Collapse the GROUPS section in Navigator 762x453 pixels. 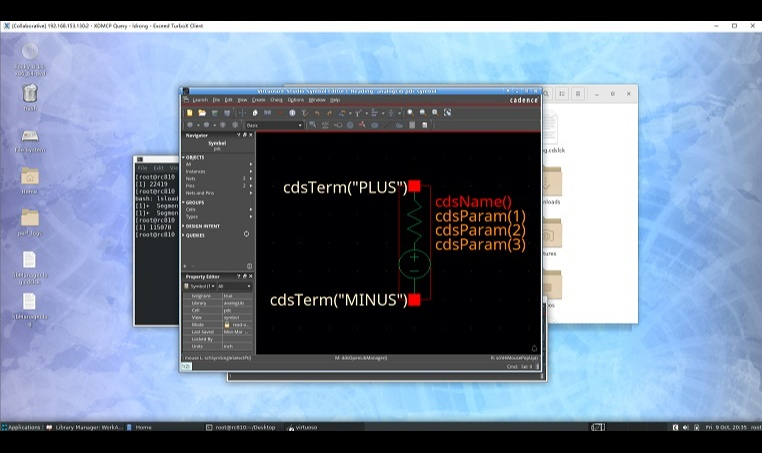[x=184, y=202]
